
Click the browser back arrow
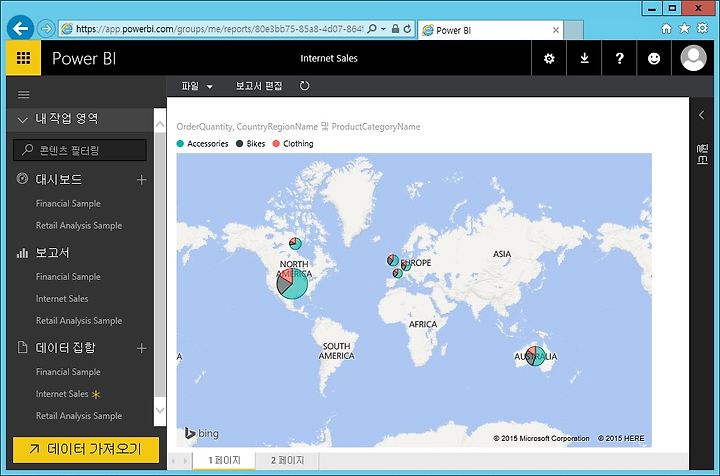coord(20,28)
